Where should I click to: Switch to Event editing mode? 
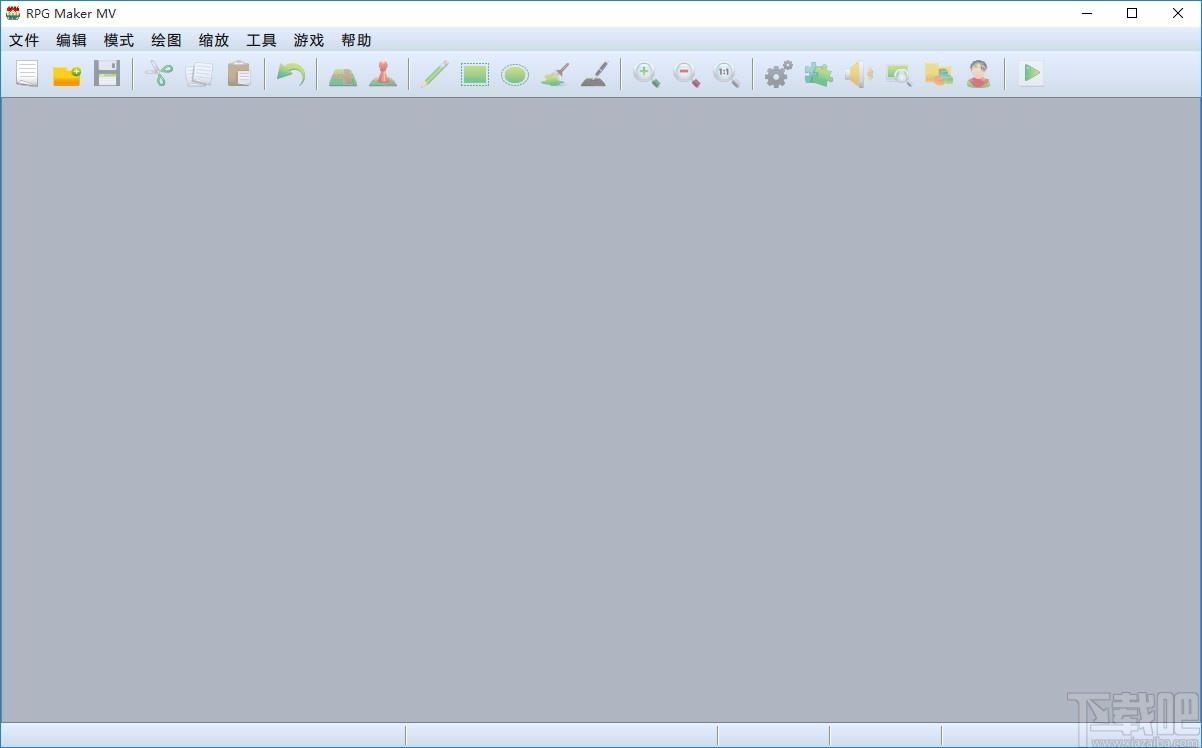[383, 73]
